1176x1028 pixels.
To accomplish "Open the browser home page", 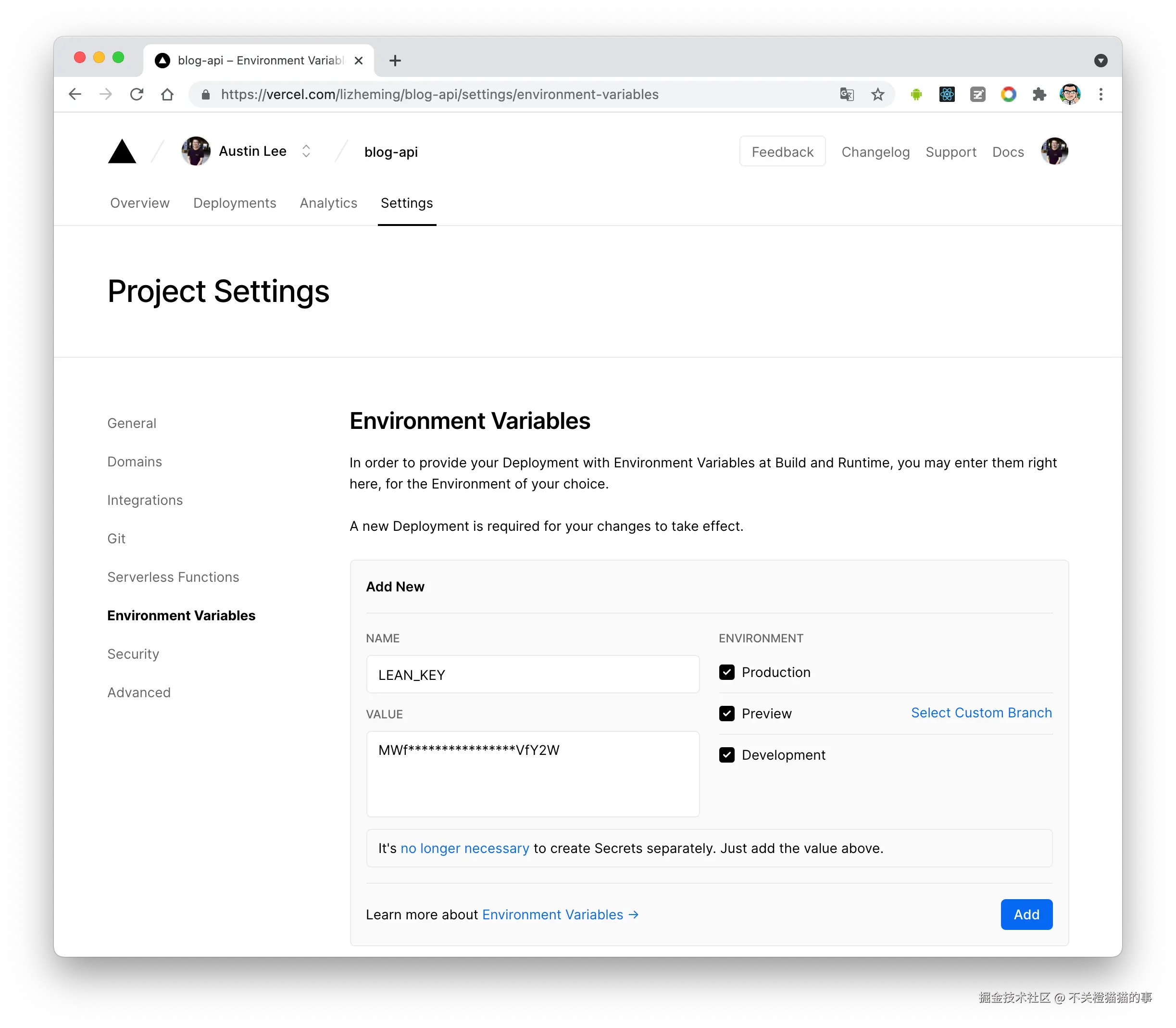I will click(x=167, y=94).
